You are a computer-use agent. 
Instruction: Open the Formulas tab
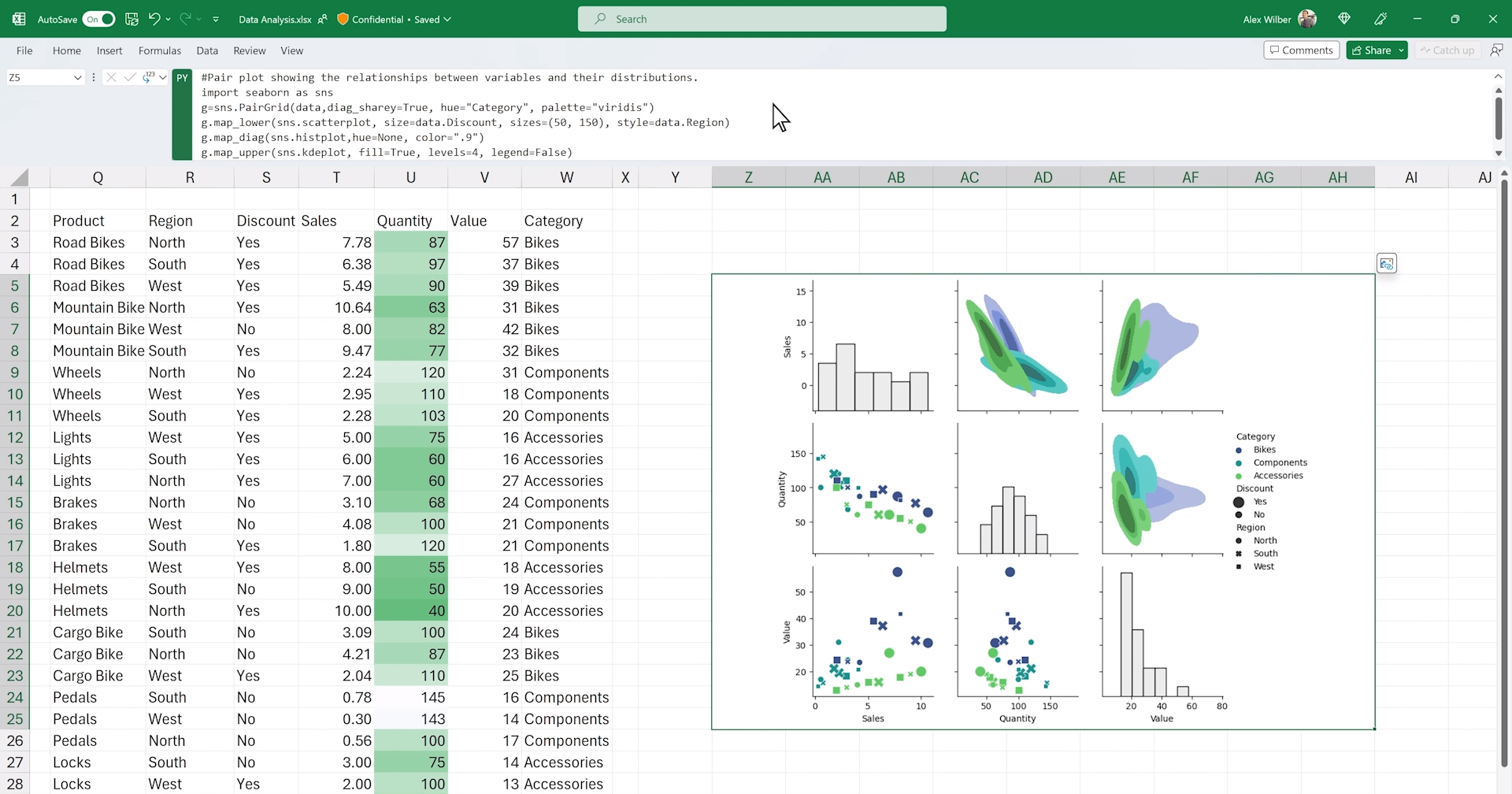[x=159, y=50]
